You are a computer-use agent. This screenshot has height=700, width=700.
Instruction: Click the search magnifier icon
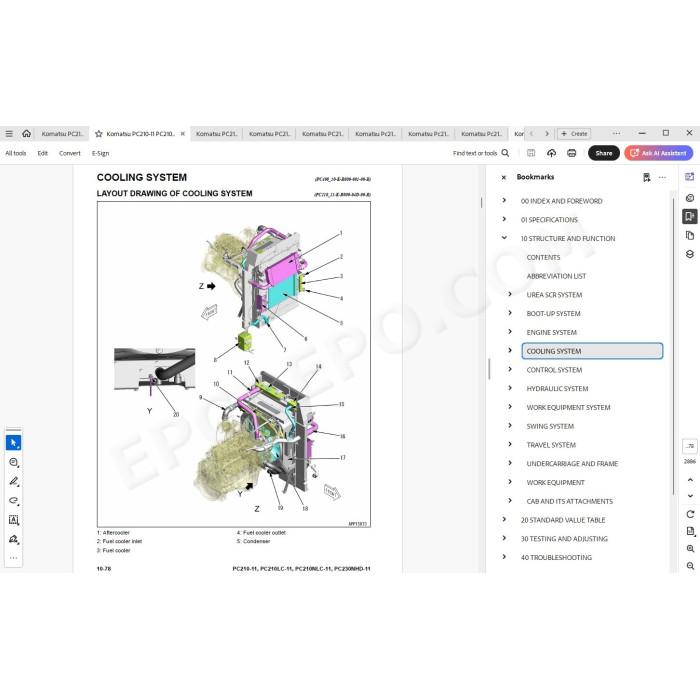[x=505, y=153]
